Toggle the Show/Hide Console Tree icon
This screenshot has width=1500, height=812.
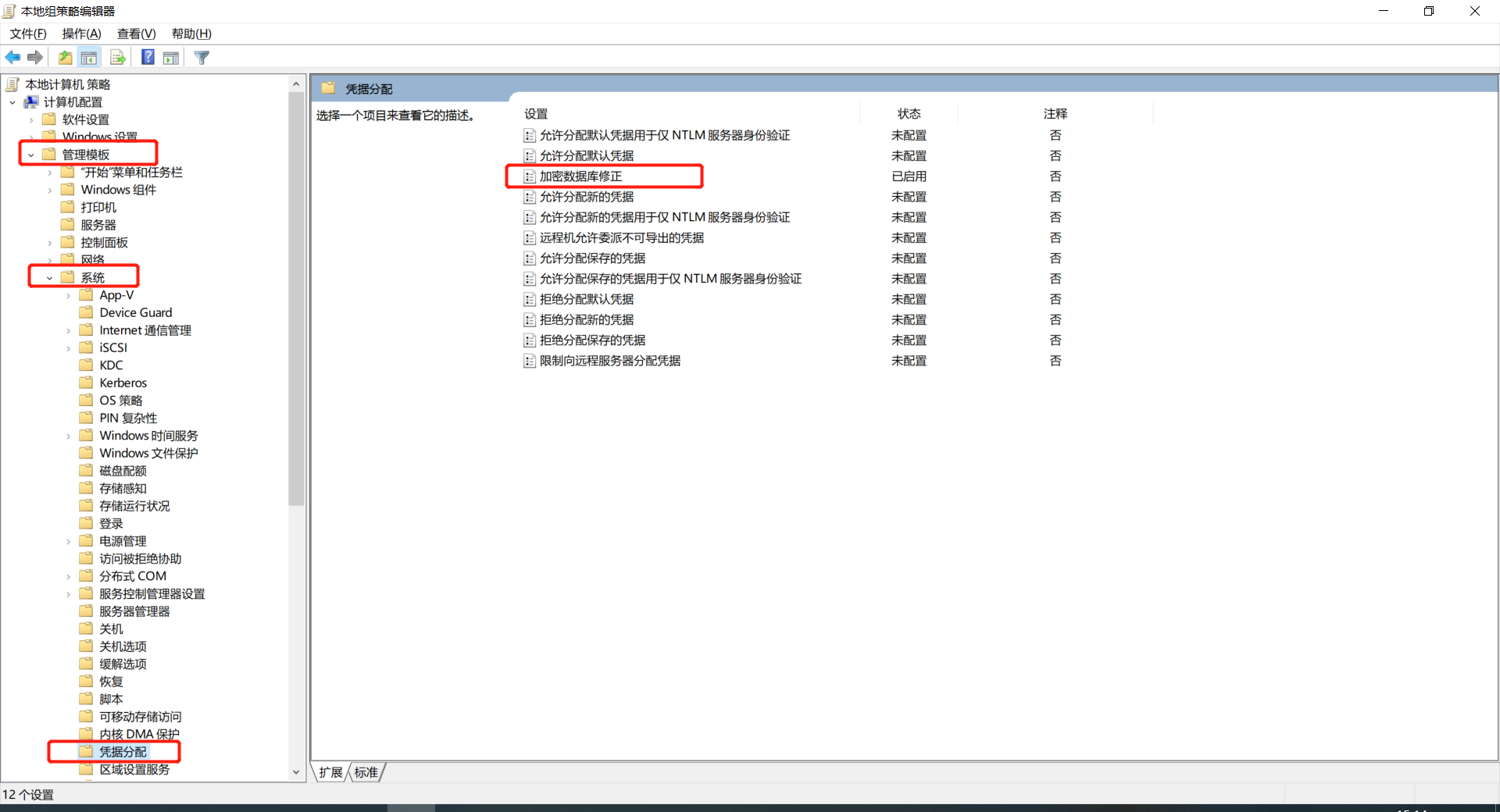coord(89,57)
